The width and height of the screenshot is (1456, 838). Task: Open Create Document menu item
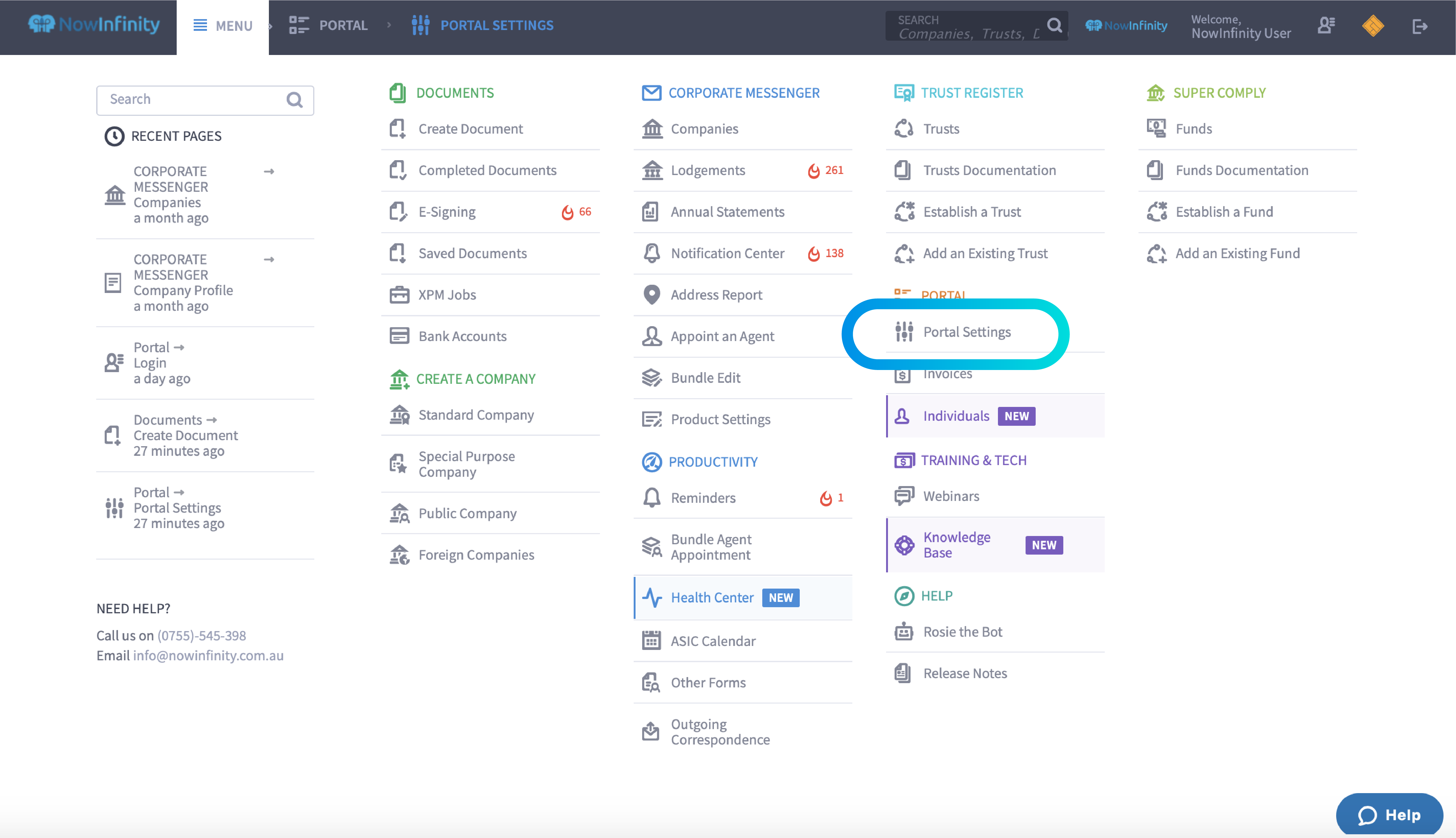tap(490, 129)
